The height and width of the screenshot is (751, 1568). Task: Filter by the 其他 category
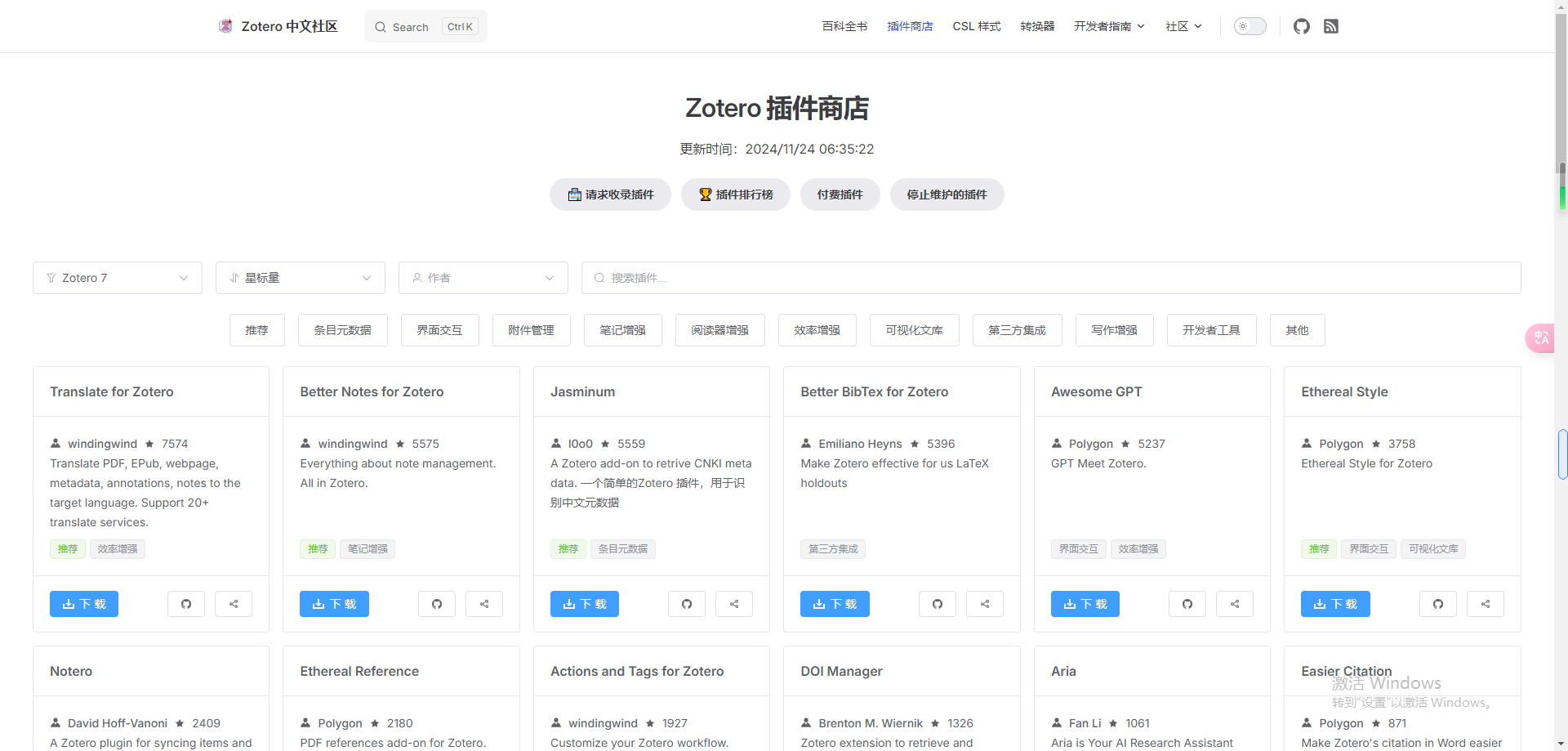tap(1298, 330)
